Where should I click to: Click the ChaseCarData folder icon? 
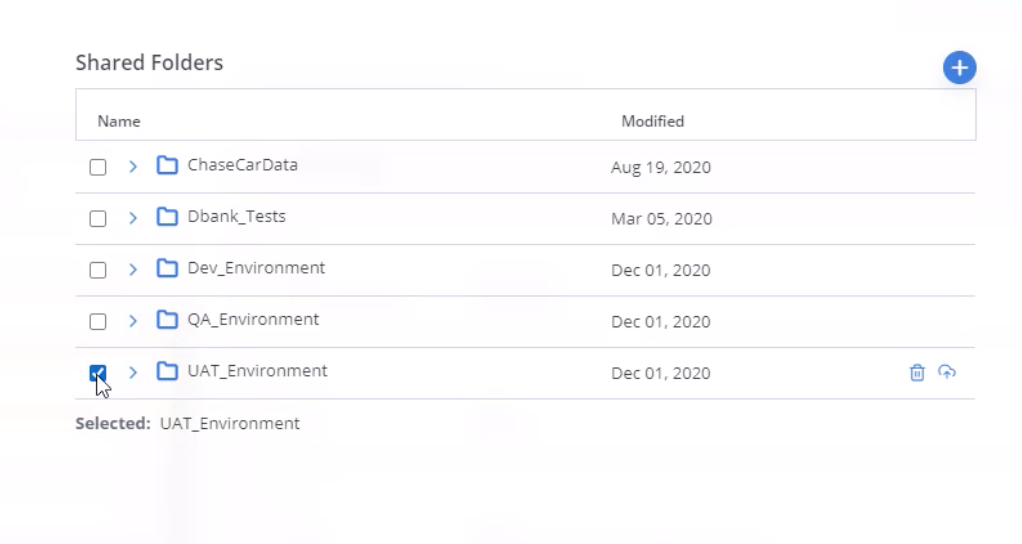(x=167, y=165)
